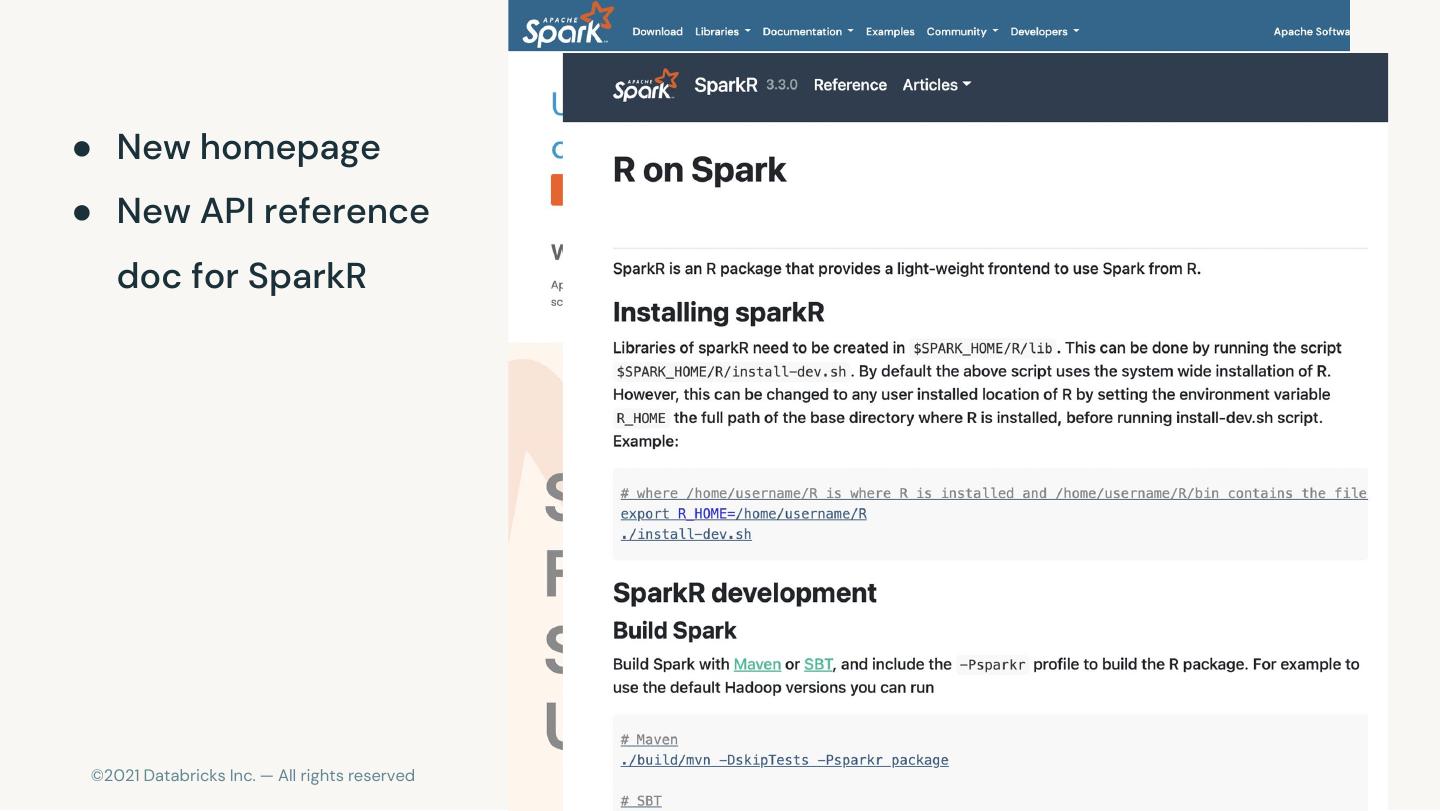Click the -Psparkr inline code profile

coord(992,665)
